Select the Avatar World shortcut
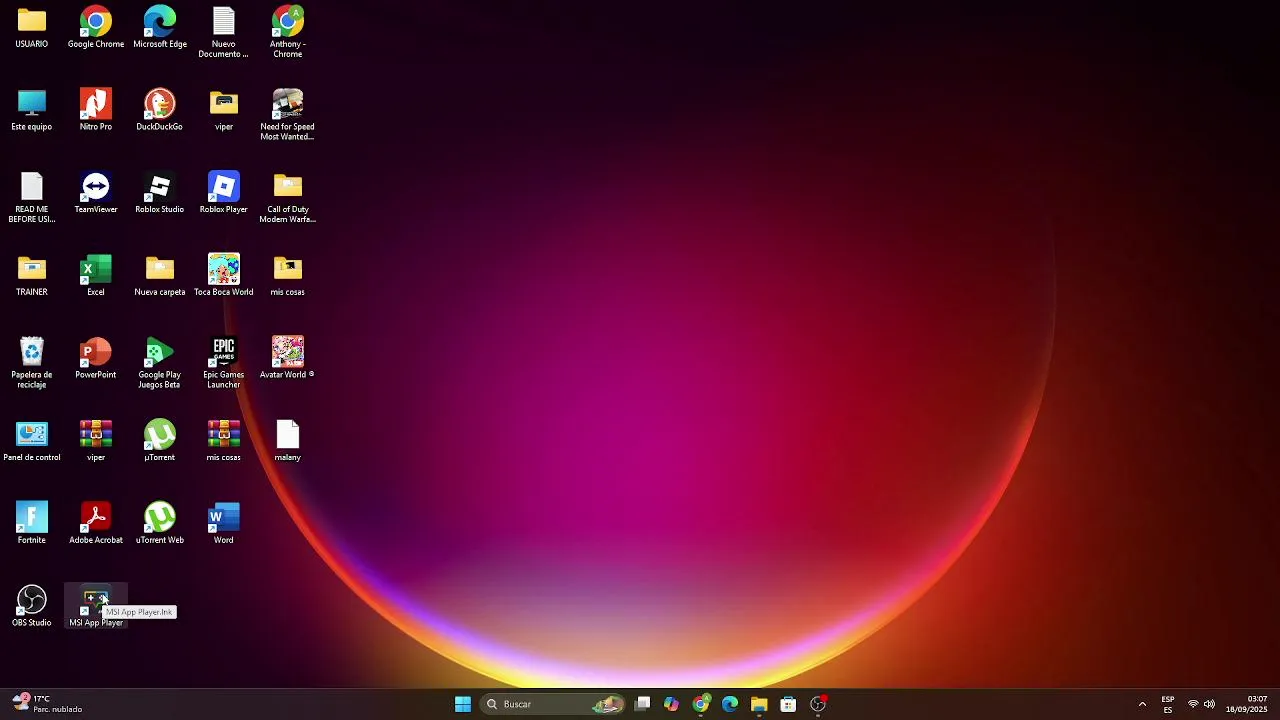 [x=288, y=358]
